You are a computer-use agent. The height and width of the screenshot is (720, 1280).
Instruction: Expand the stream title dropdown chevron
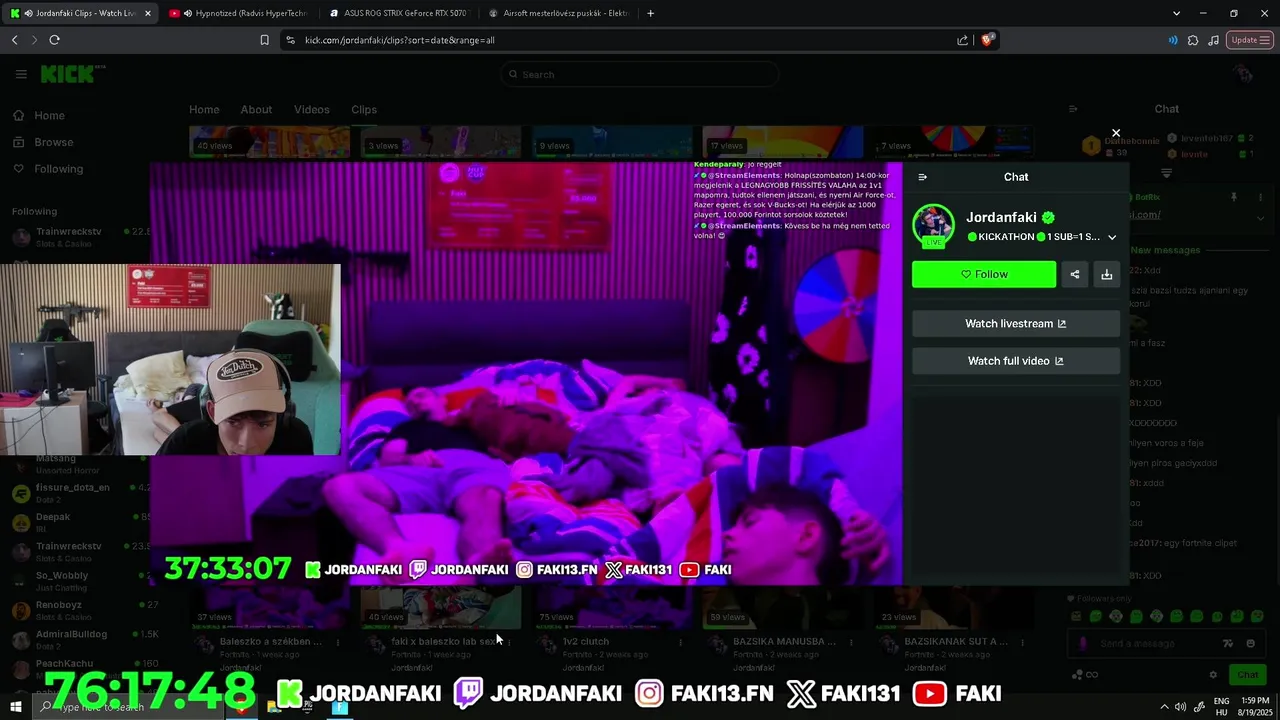1112,237
